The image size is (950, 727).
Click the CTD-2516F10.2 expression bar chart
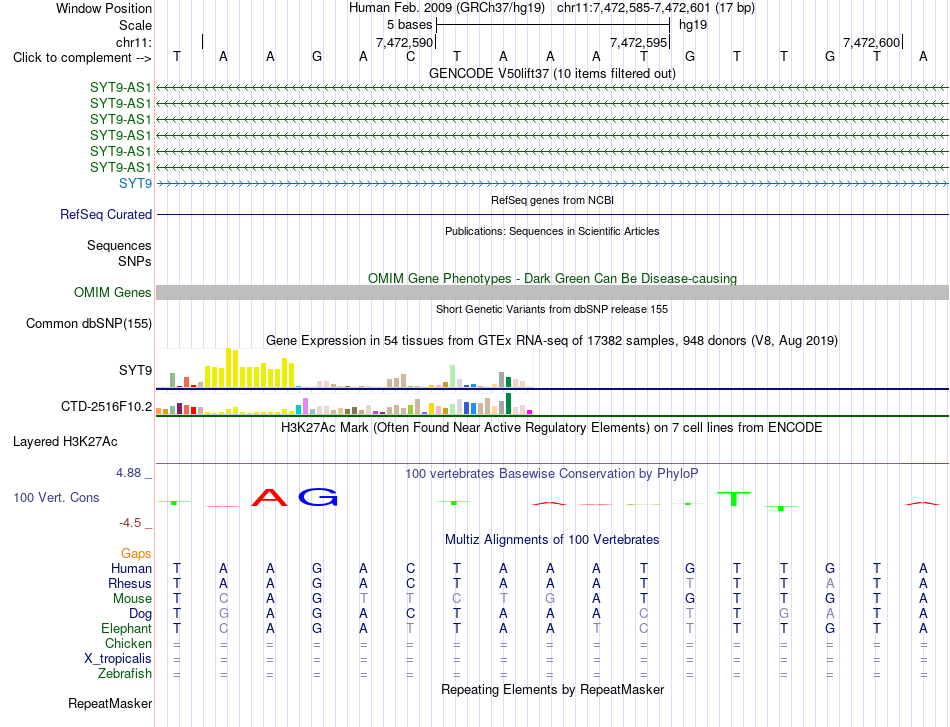tap(345, 404)
